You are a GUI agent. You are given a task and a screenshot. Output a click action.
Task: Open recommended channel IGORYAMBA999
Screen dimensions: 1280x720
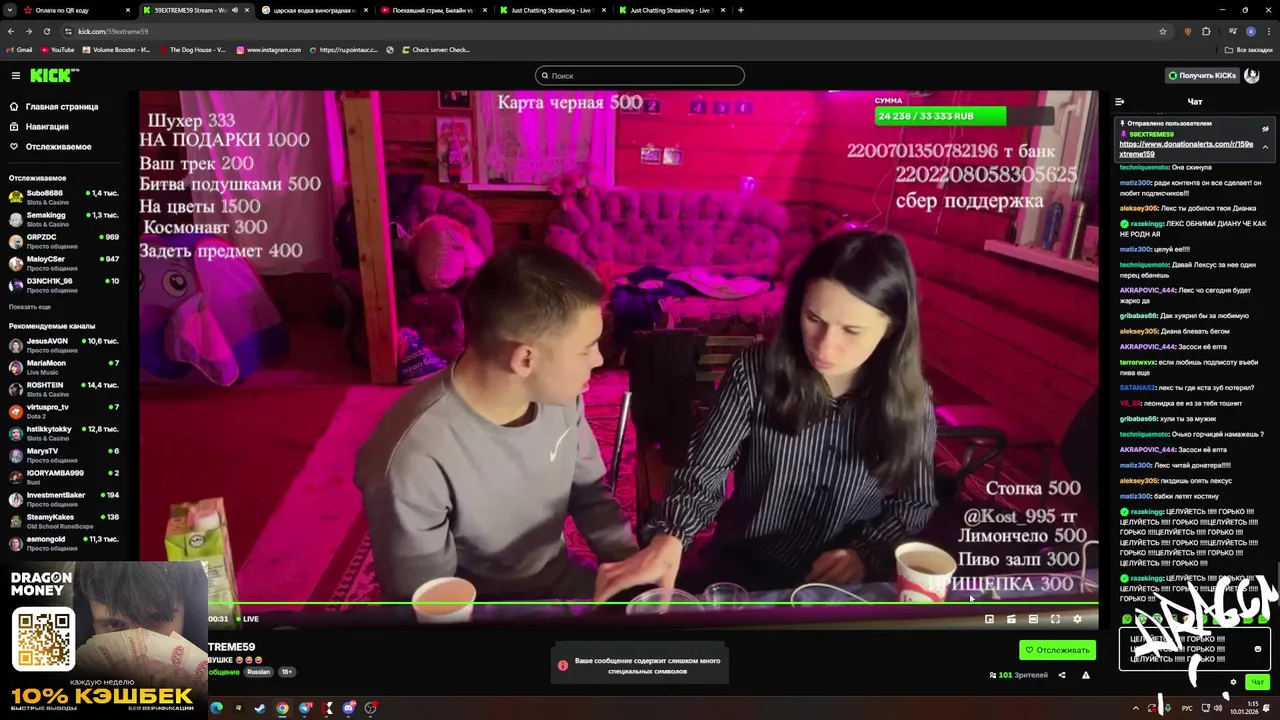point(64,477)
